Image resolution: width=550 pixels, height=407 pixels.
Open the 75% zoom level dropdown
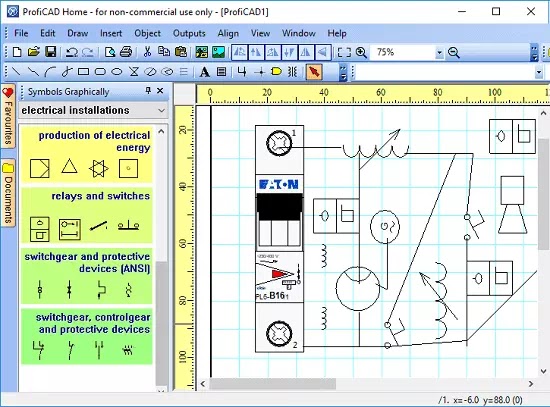[x=439, y=53]
